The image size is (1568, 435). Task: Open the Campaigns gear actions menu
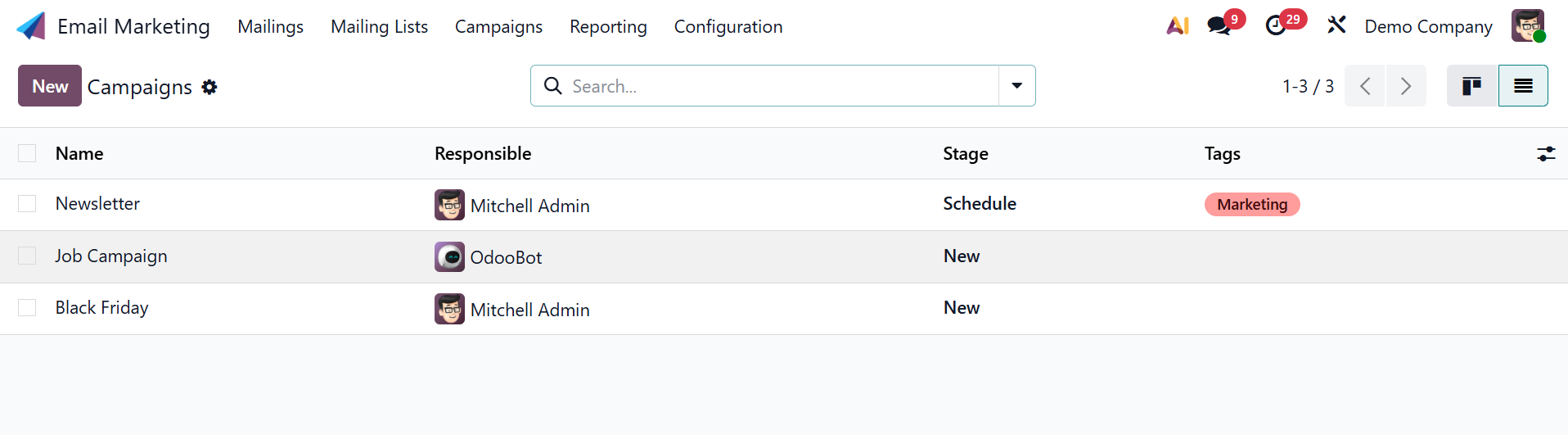coord(210,87)
